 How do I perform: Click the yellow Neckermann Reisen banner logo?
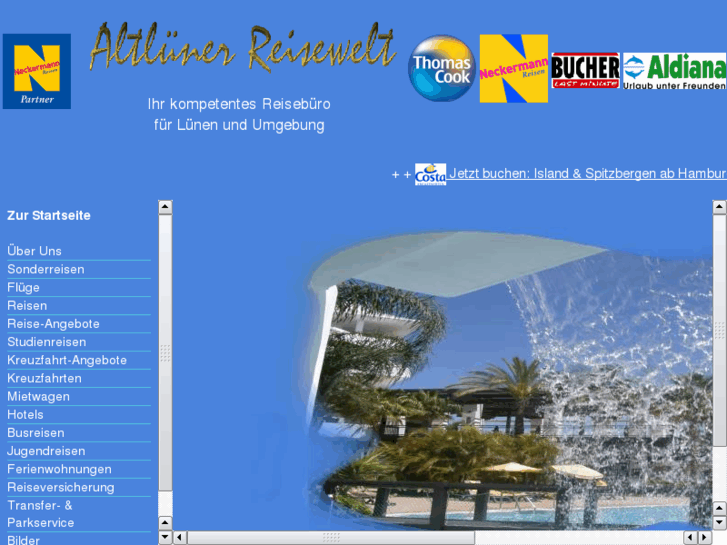coord(514,68)
